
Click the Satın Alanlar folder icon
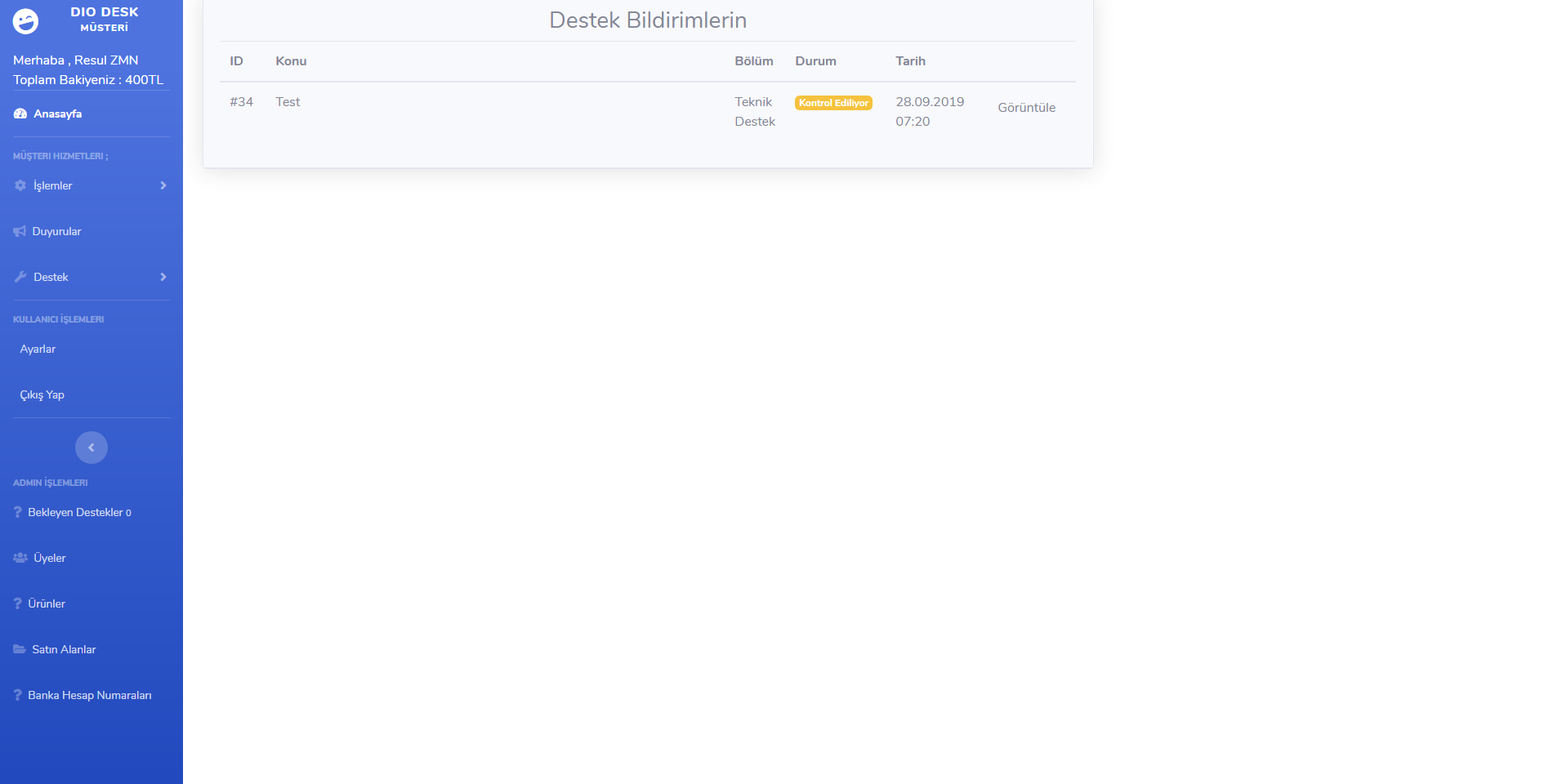click(x=20, y=649)
